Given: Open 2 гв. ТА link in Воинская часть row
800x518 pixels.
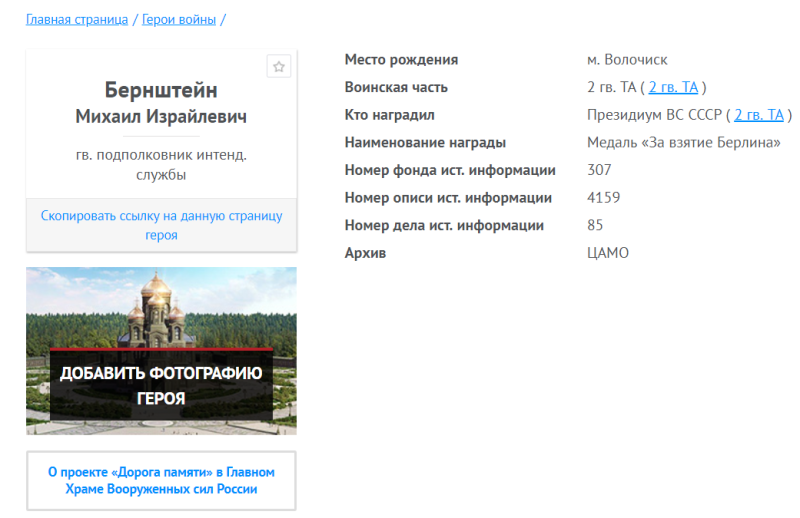Looking at the screenshot, I should click(673, 87).
